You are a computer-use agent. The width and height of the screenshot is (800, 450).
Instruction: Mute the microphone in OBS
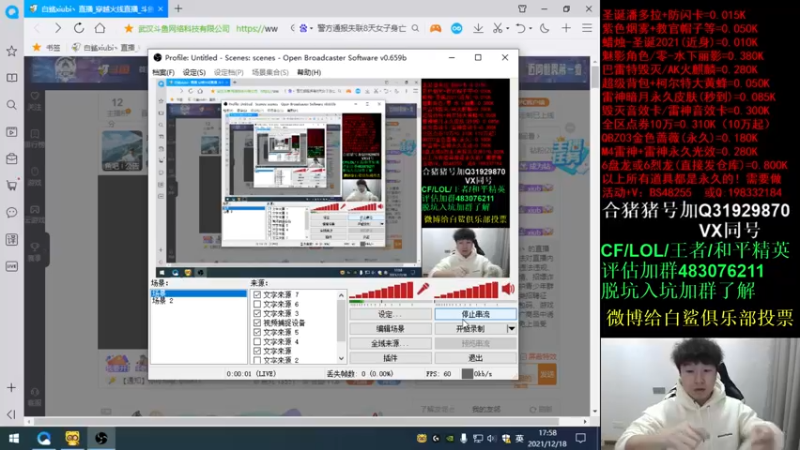423,289
